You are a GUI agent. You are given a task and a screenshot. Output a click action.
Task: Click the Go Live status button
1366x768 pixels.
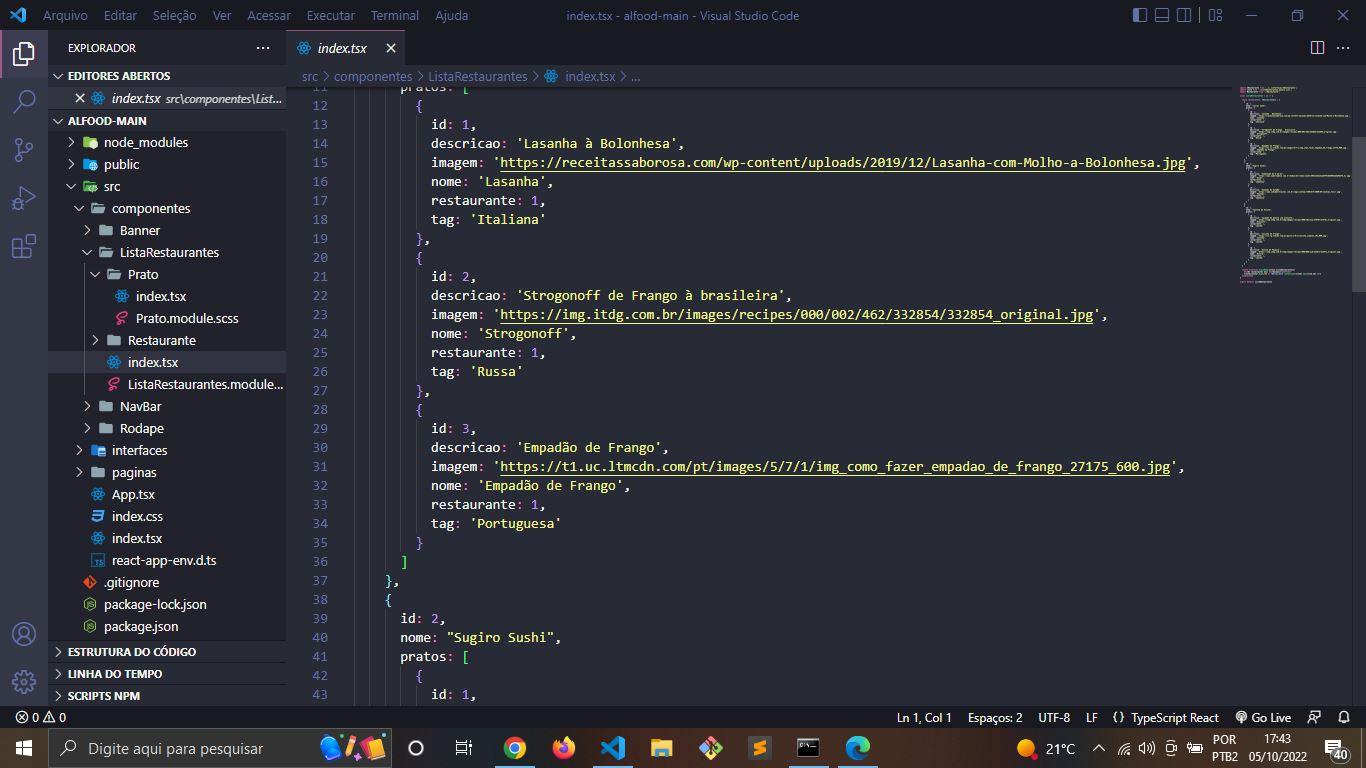pos(1263,717)
